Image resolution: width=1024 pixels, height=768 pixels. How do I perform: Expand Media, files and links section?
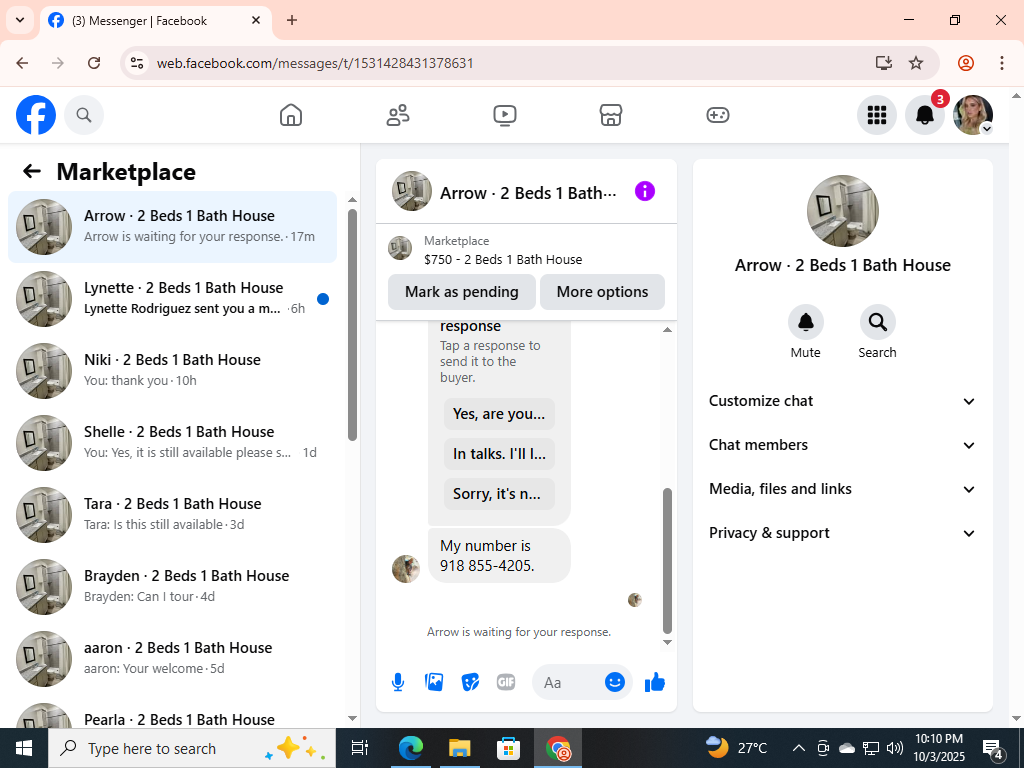pyautogui.click(x=842, y=489)
